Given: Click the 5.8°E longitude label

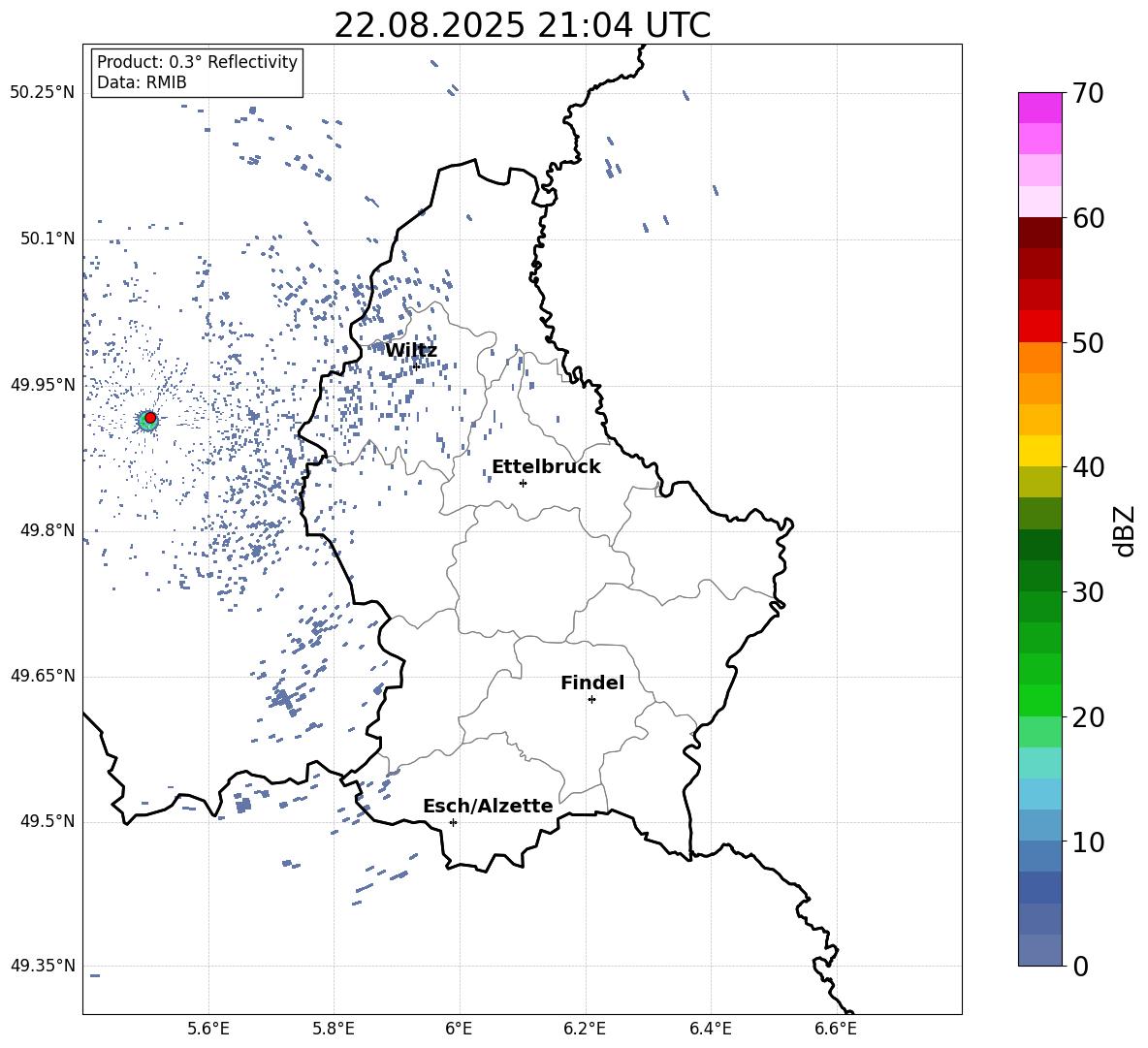Looking at the screenshot, I should 334,1030.
